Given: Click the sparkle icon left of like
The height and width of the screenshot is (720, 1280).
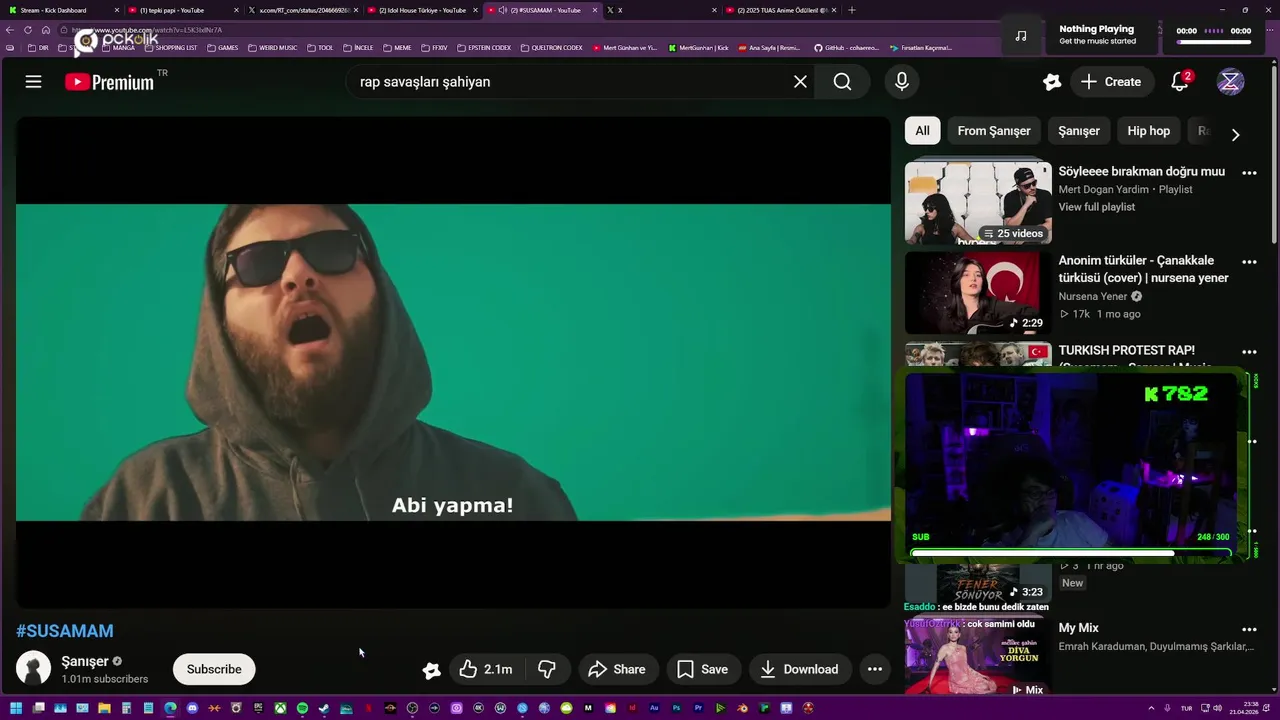Looking at the screenshot, I should tap(432, 670).
